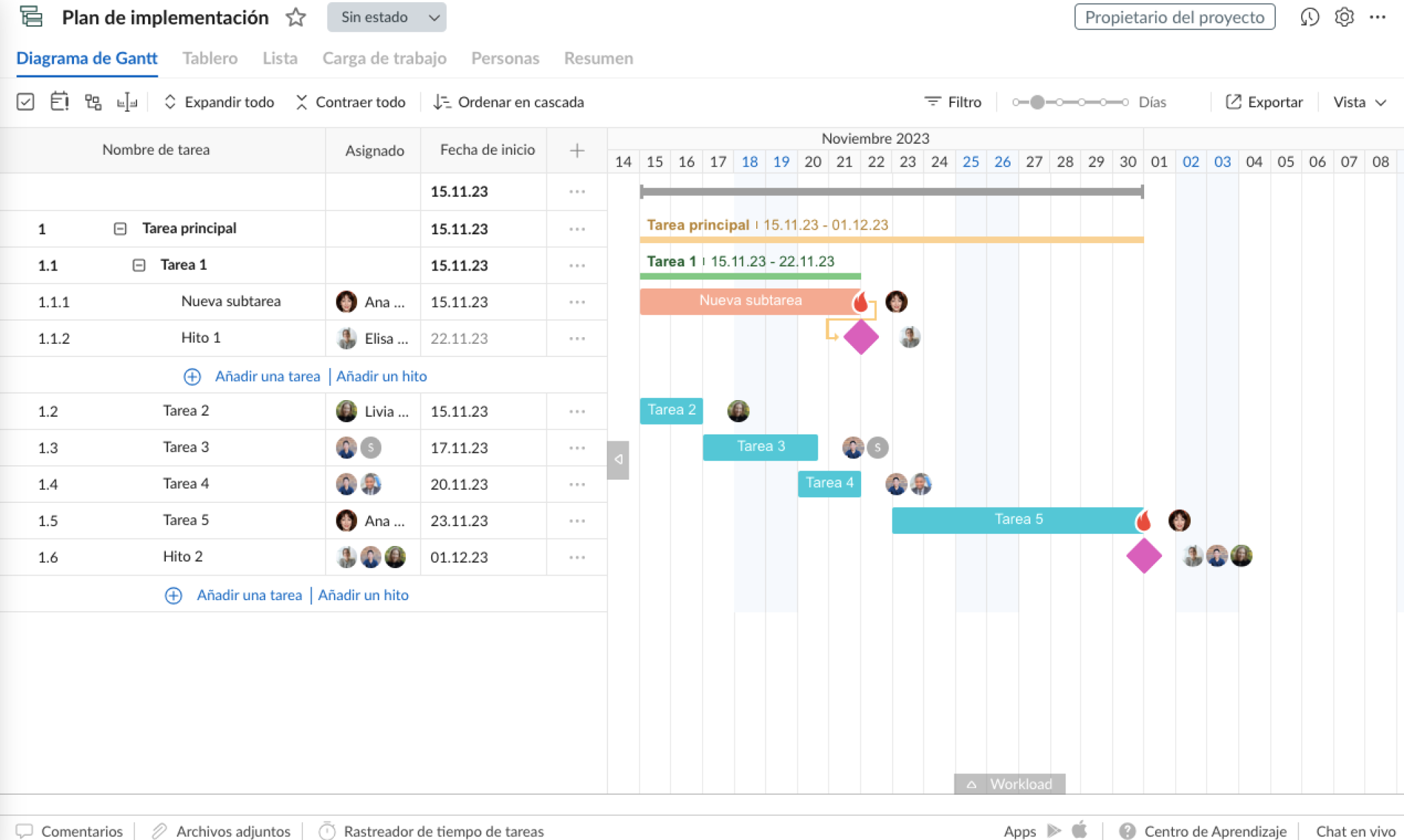This screenshot has width=1404, height=840.
Task: Expand the Workload section at the bottom
Action: click(x=1009, y=784)
